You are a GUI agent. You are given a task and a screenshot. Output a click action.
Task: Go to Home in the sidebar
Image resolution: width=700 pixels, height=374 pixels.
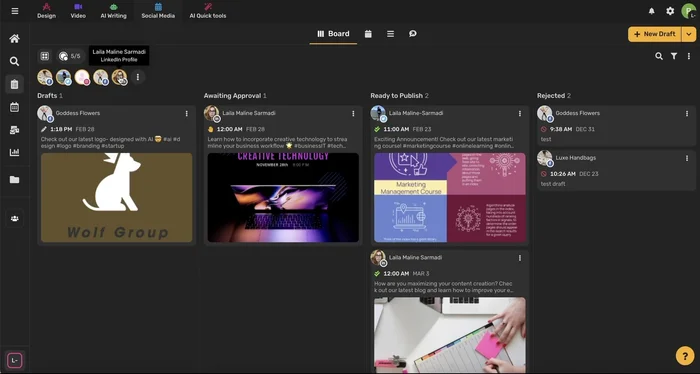tap(14, 39)
